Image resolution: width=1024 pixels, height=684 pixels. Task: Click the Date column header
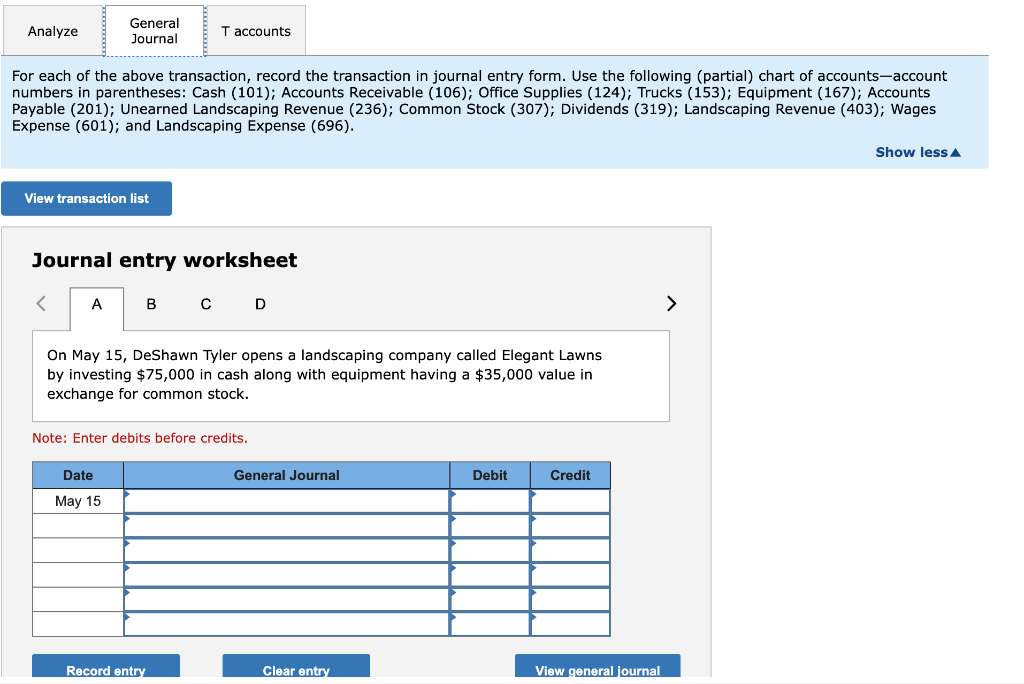[x=78, y=475]
